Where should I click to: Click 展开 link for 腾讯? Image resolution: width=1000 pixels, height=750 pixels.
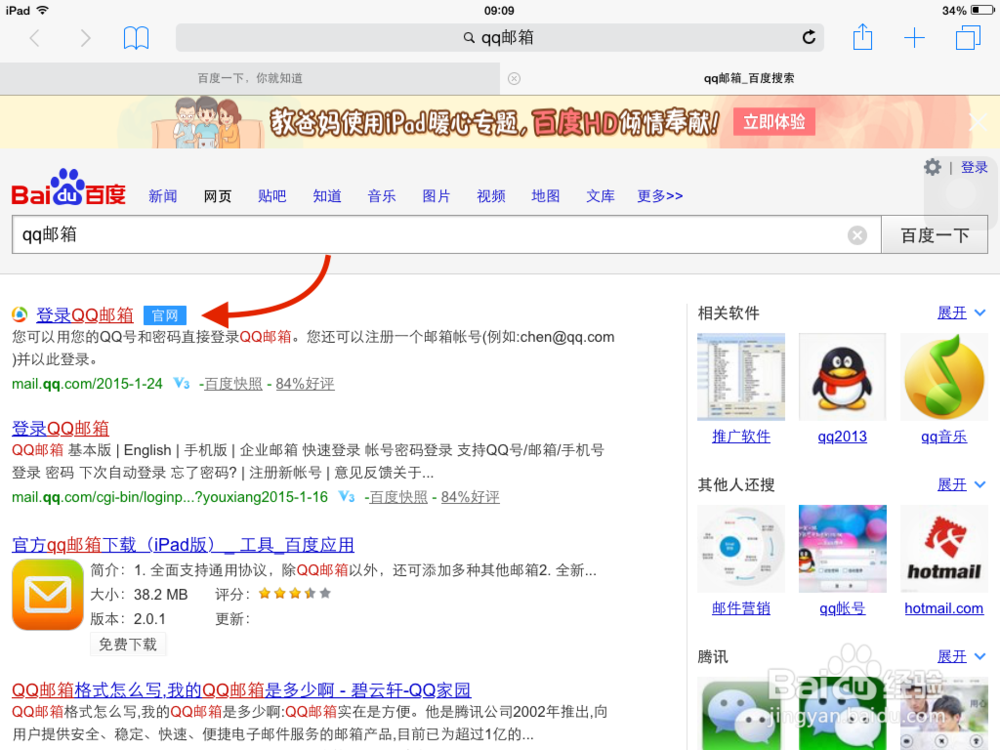[952, 656]
